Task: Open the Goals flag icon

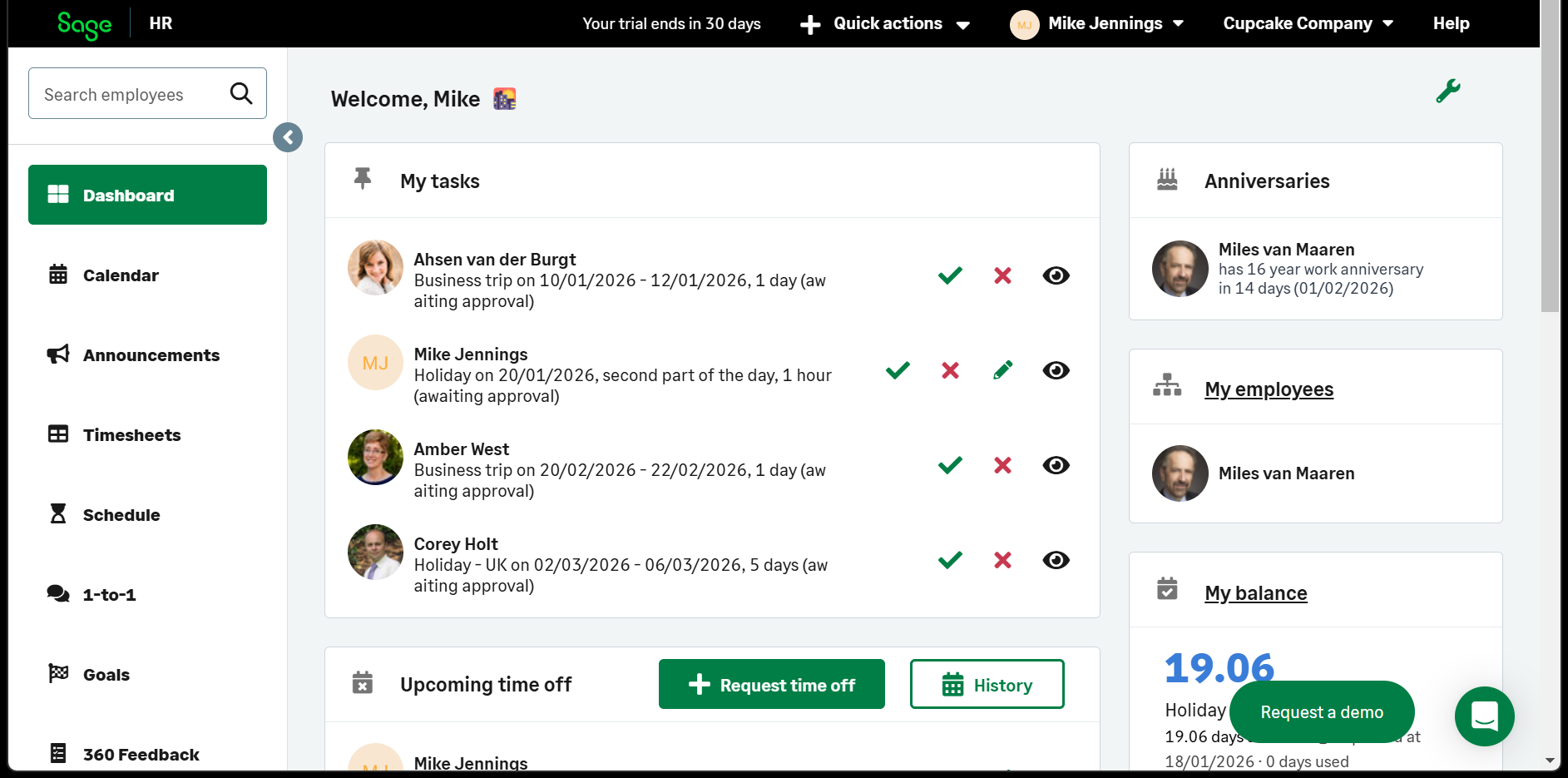Action: (57, 674)
